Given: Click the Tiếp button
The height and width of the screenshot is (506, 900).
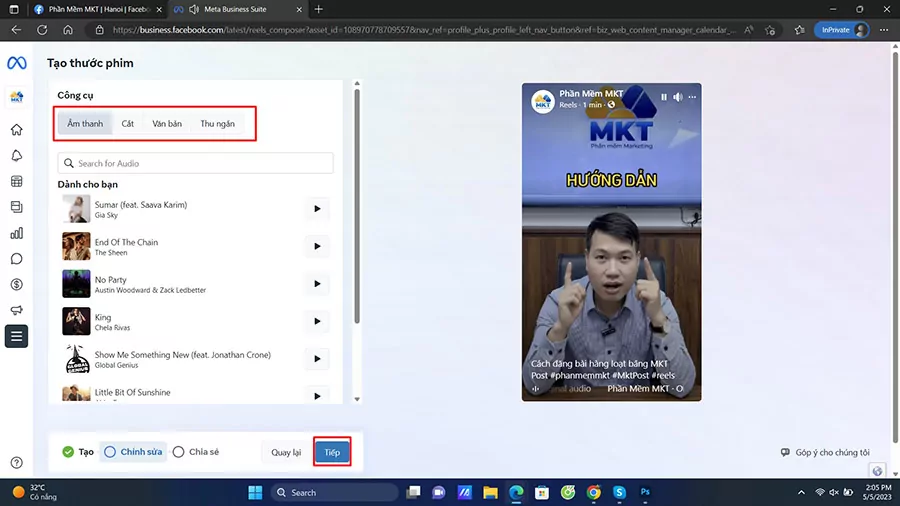Looking at the screenshot, I should pyautogui.click(x=332, y=453).
